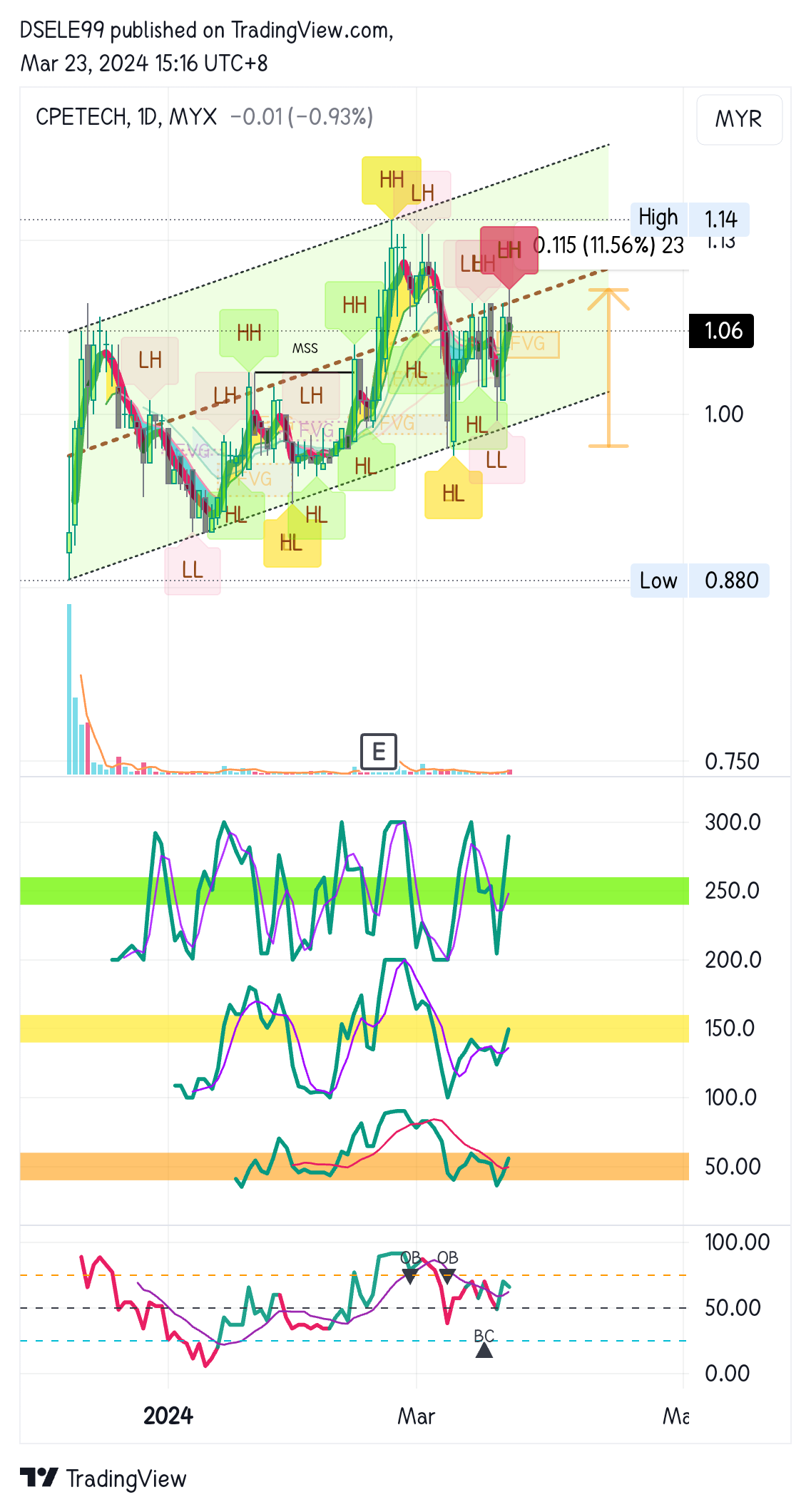Click the 0.750 price axis value
This screenshot has width=811, height=1512.
tap(732, 762)
